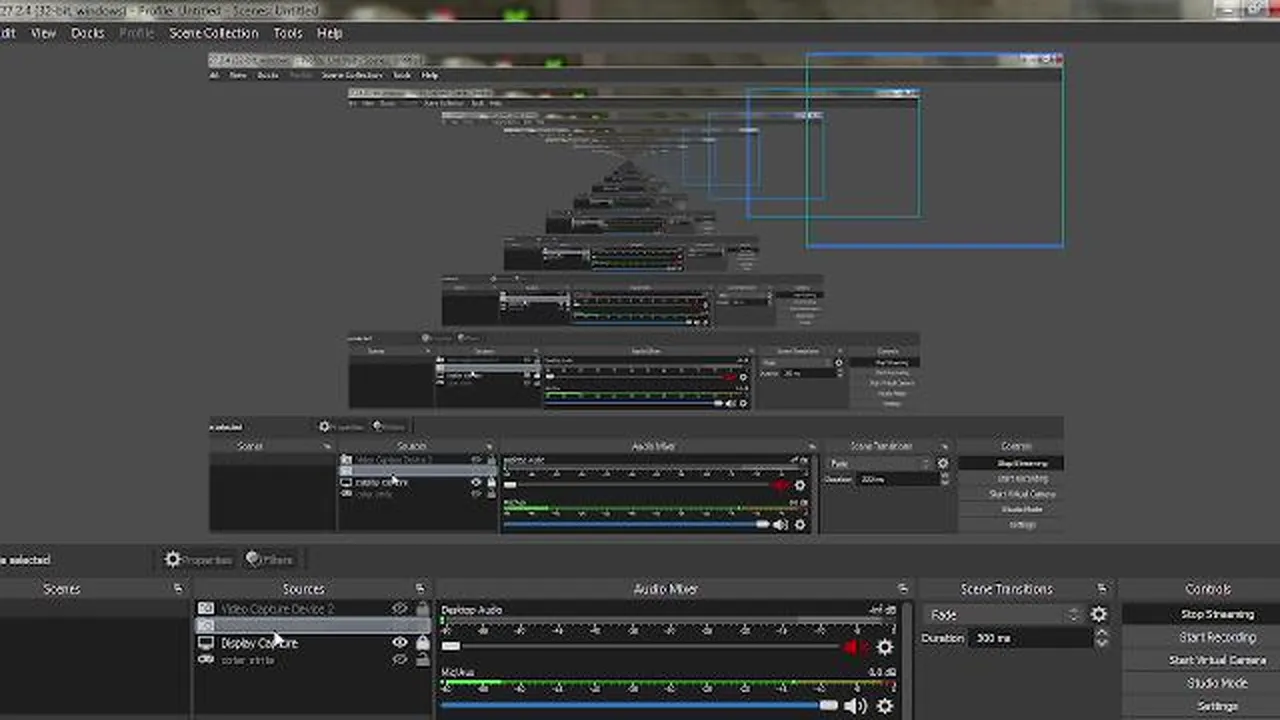Open Desktop Audio gear settings
Screen dimensions: 1280x720
click(884, 648)
